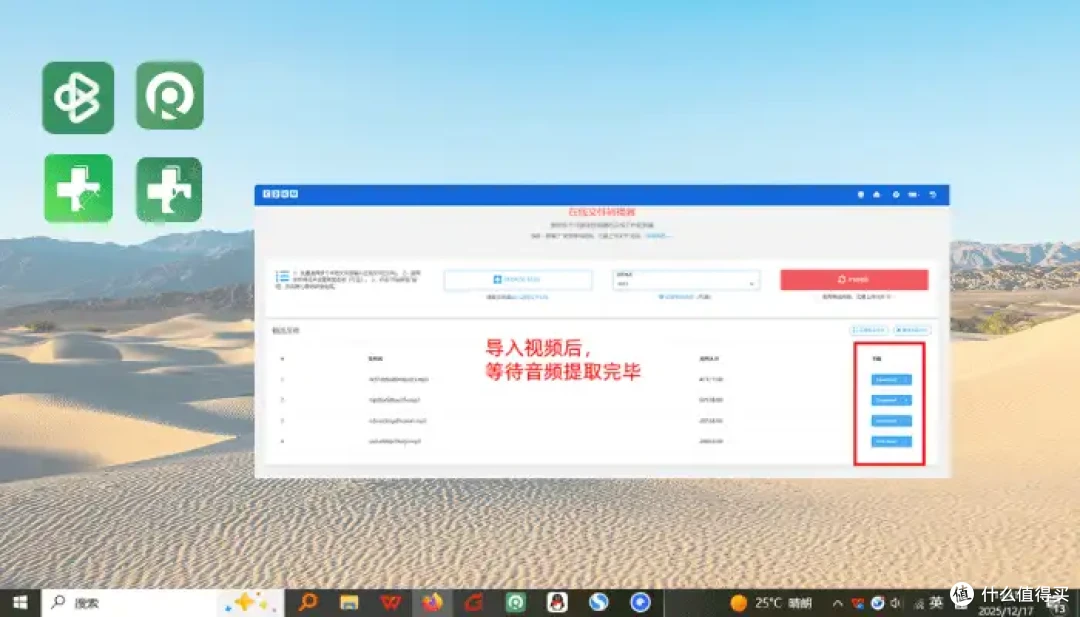This screenshot has width=1080, height=617.
Task: Click the volume speaker tray icon
Action: coord(897,603)
